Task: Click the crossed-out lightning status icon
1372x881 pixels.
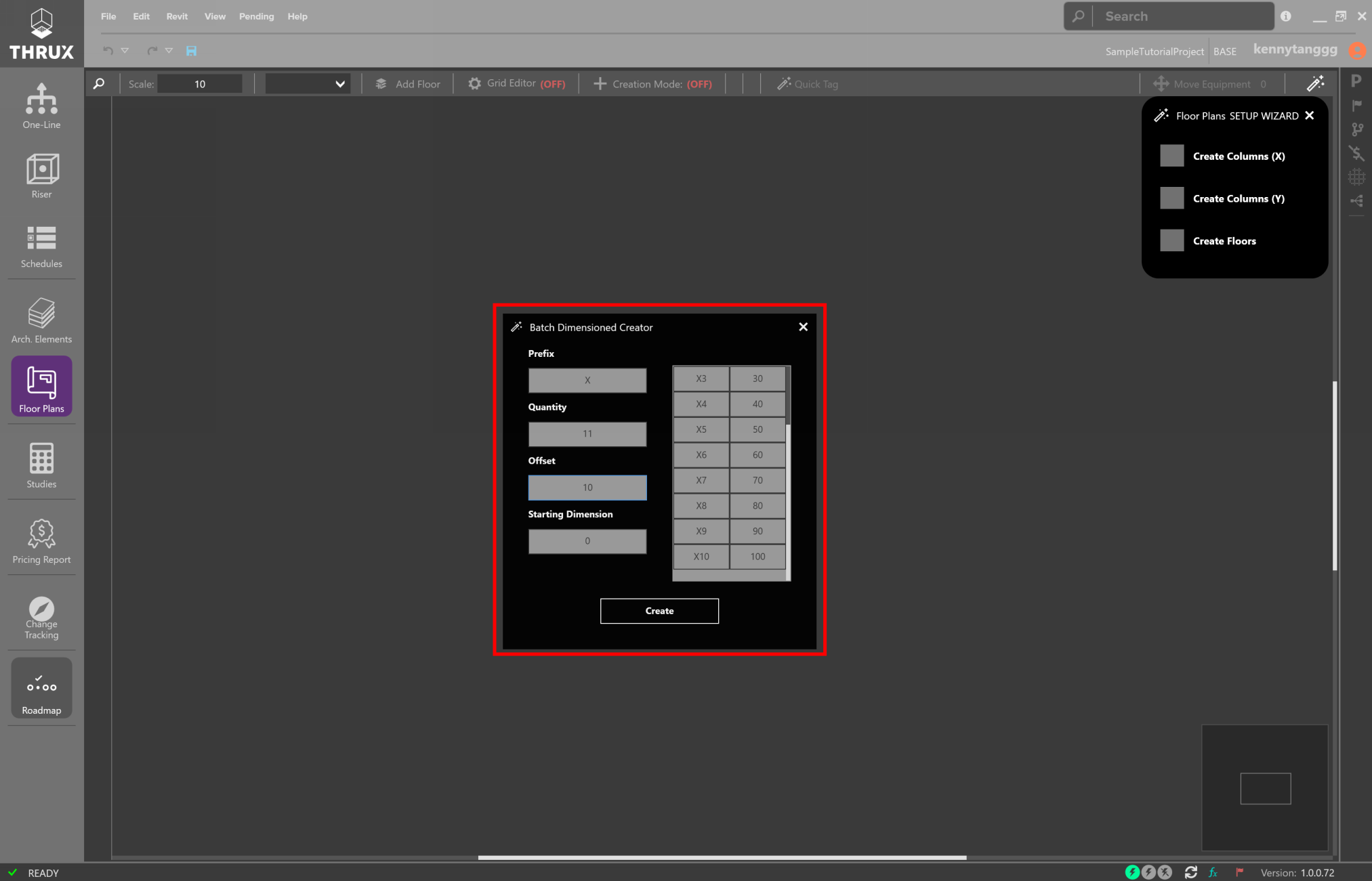Action: pyautogui.click(x=1165, y=872)
